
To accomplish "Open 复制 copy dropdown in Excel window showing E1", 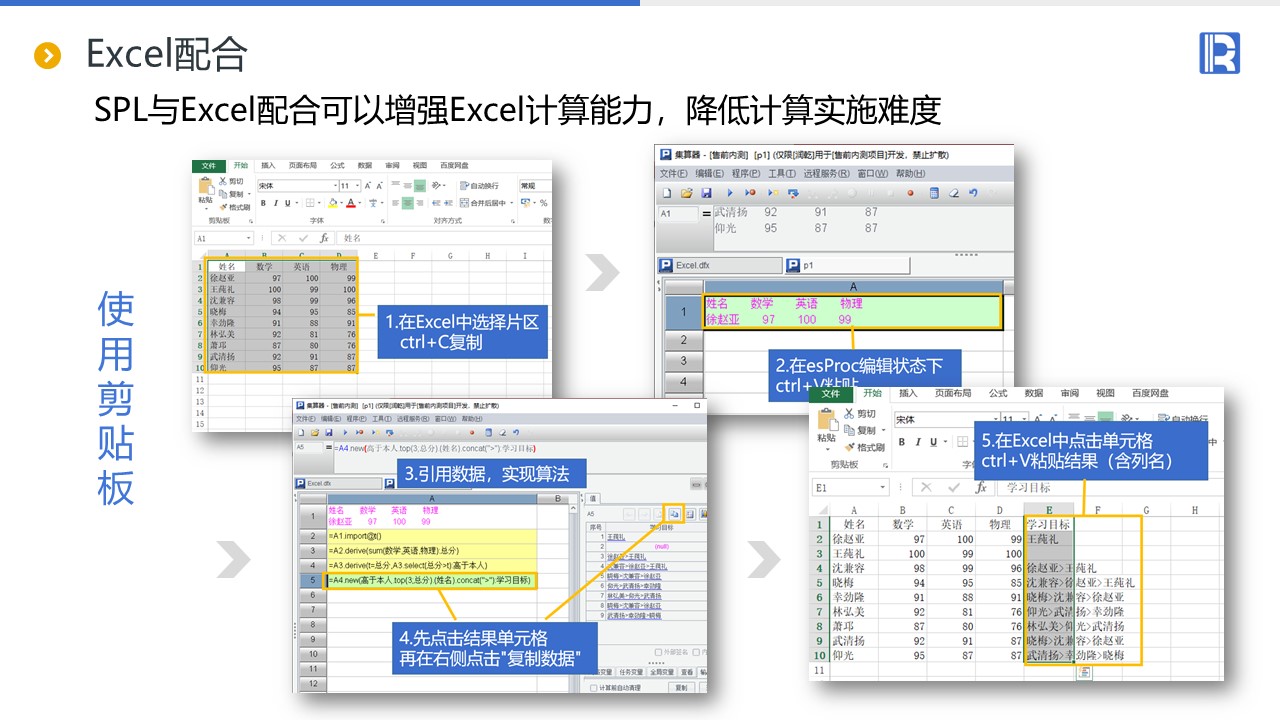I will coord(883,430).
